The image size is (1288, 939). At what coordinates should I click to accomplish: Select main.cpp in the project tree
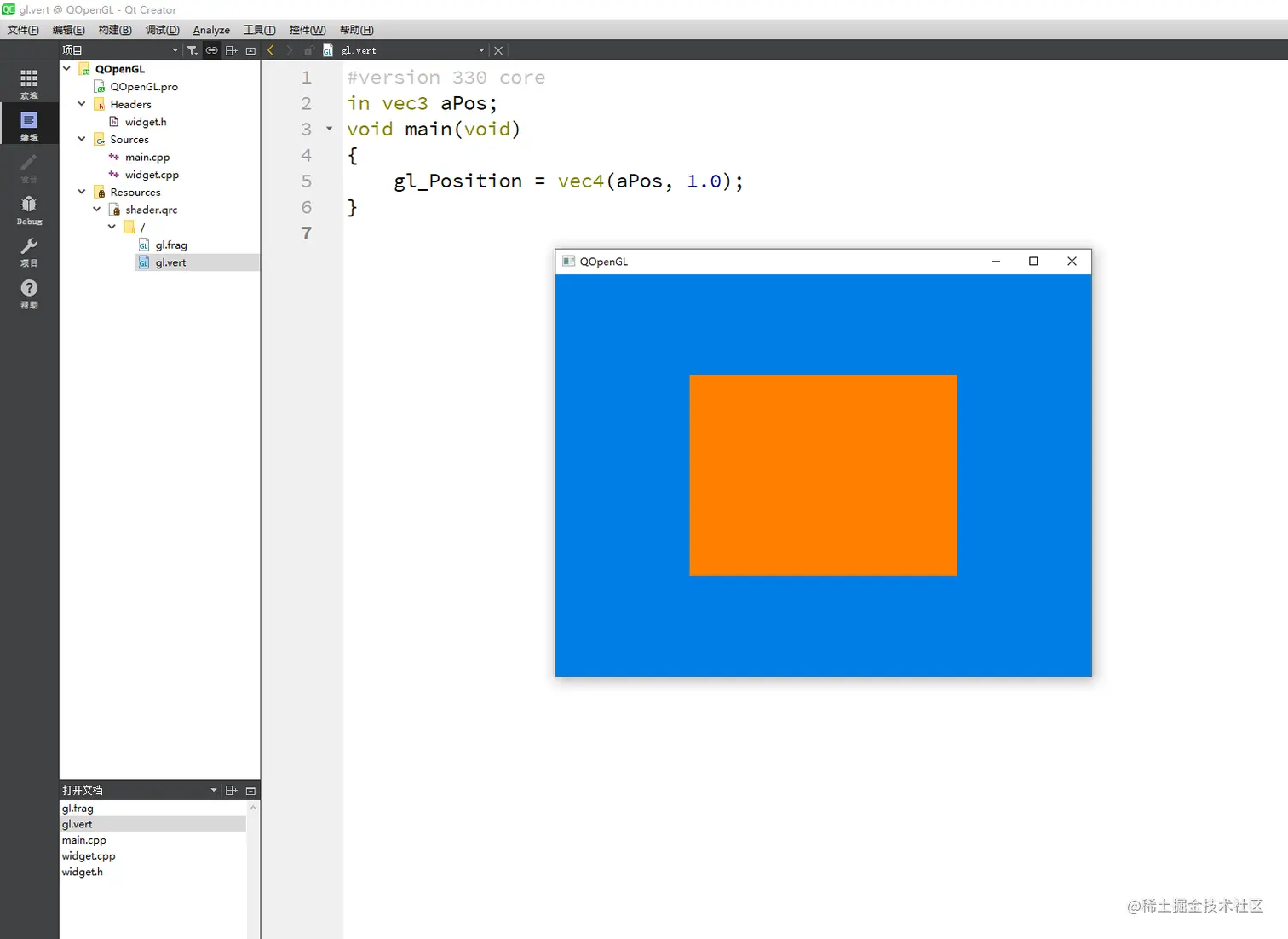click(x=147, y=157)
